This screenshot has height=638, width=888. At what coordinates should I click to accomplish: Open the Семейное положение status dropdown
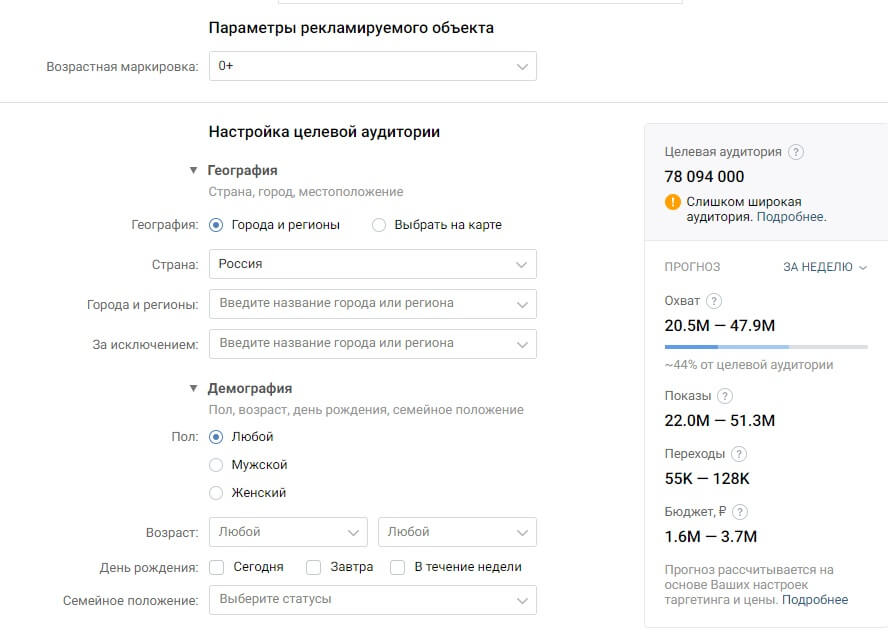373,600
